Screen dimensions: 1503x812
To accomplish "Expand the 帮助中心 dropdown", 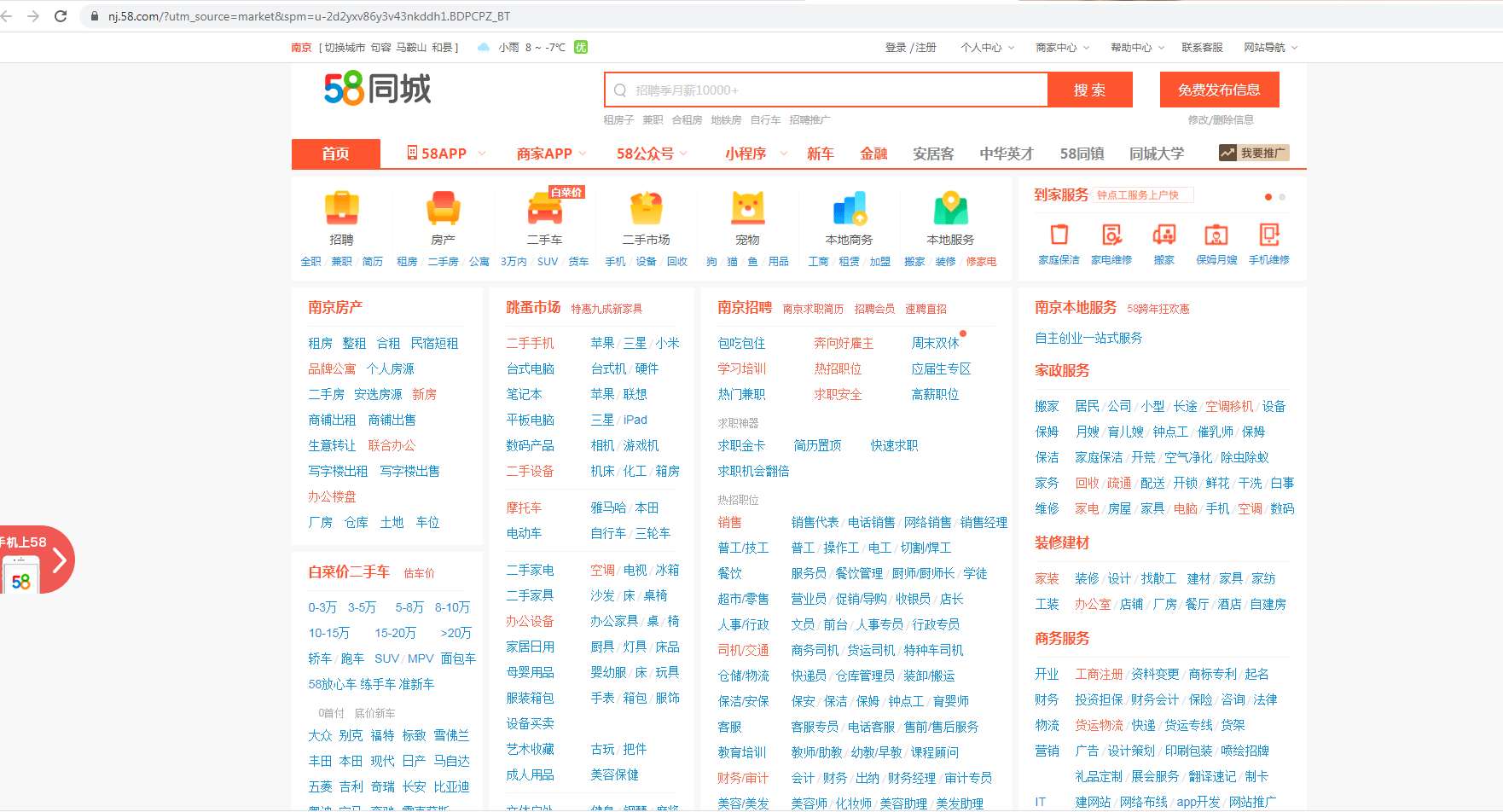I will point(1138,48).
